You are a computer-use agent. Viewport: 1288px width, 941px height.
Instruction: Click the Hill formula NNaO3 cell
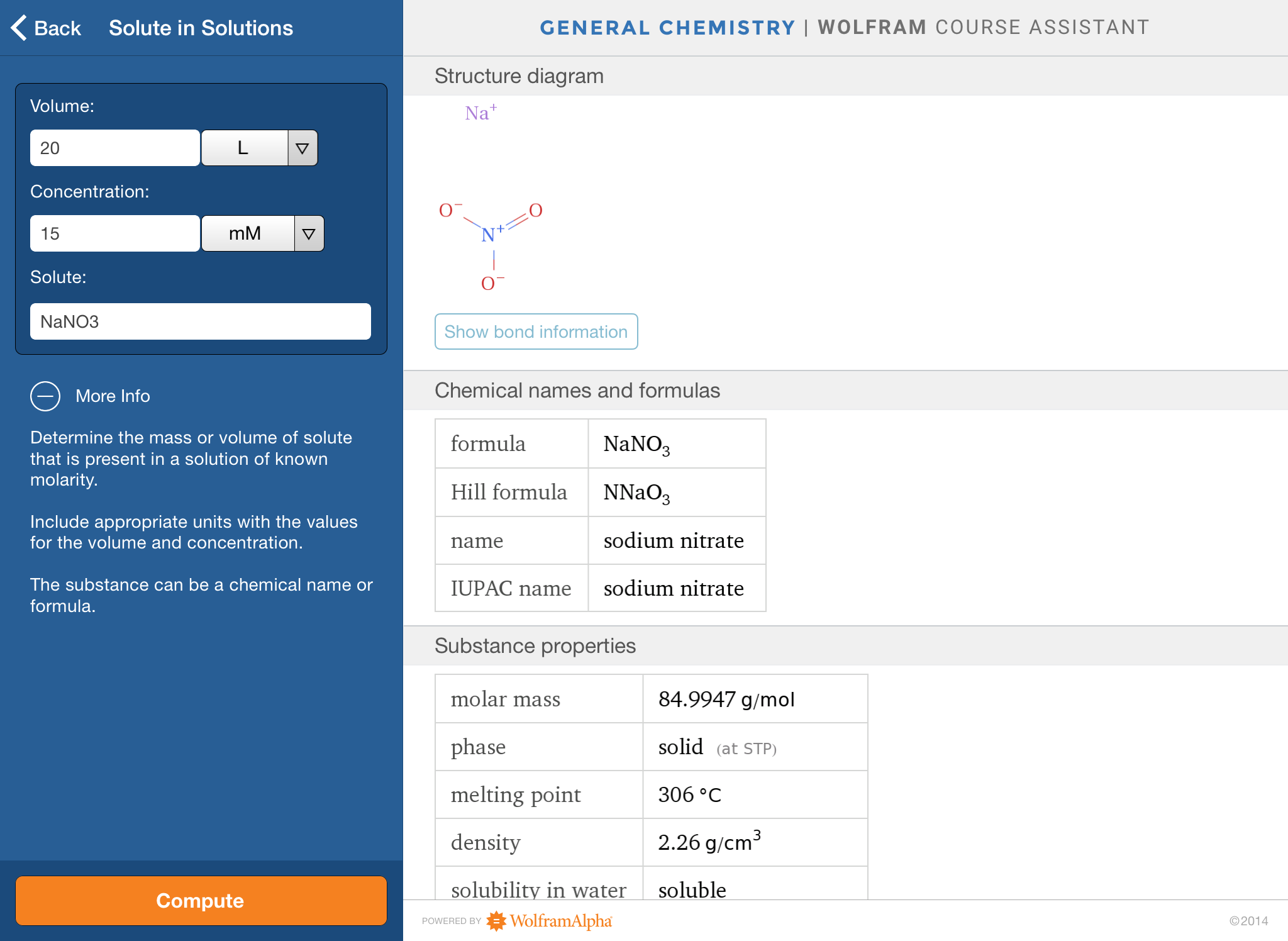tap(676, 493)
